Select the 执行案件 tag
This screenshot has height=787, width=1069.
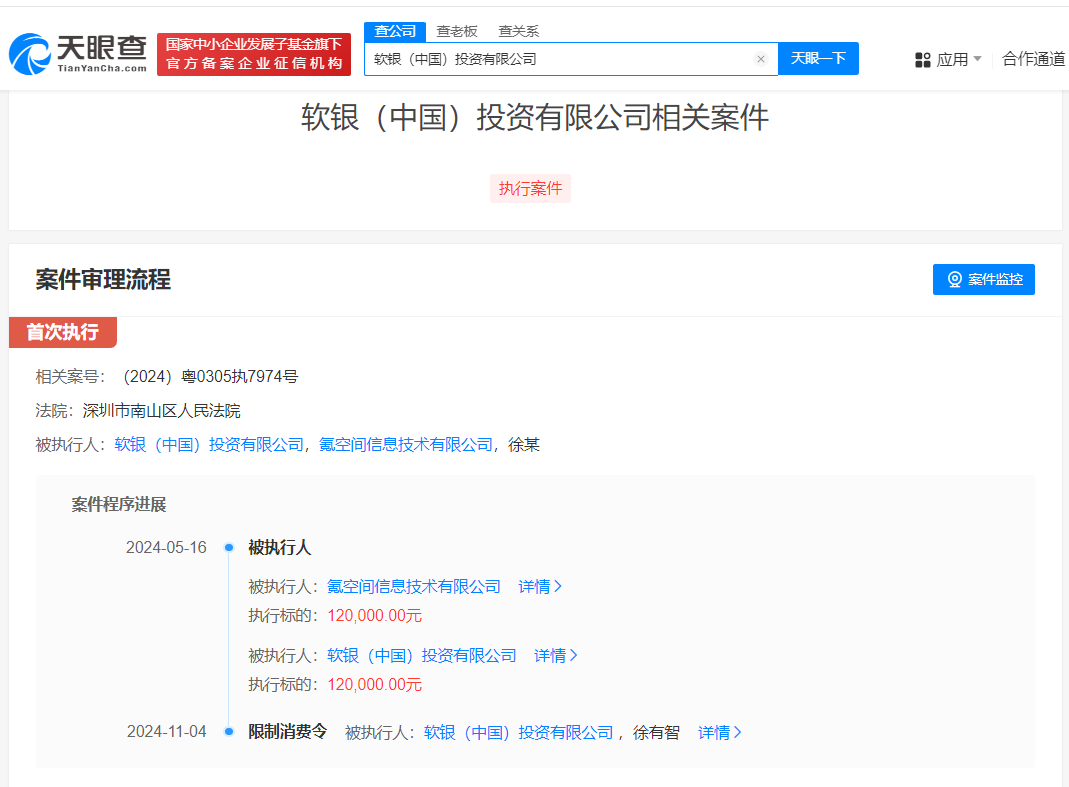(530, 188)
